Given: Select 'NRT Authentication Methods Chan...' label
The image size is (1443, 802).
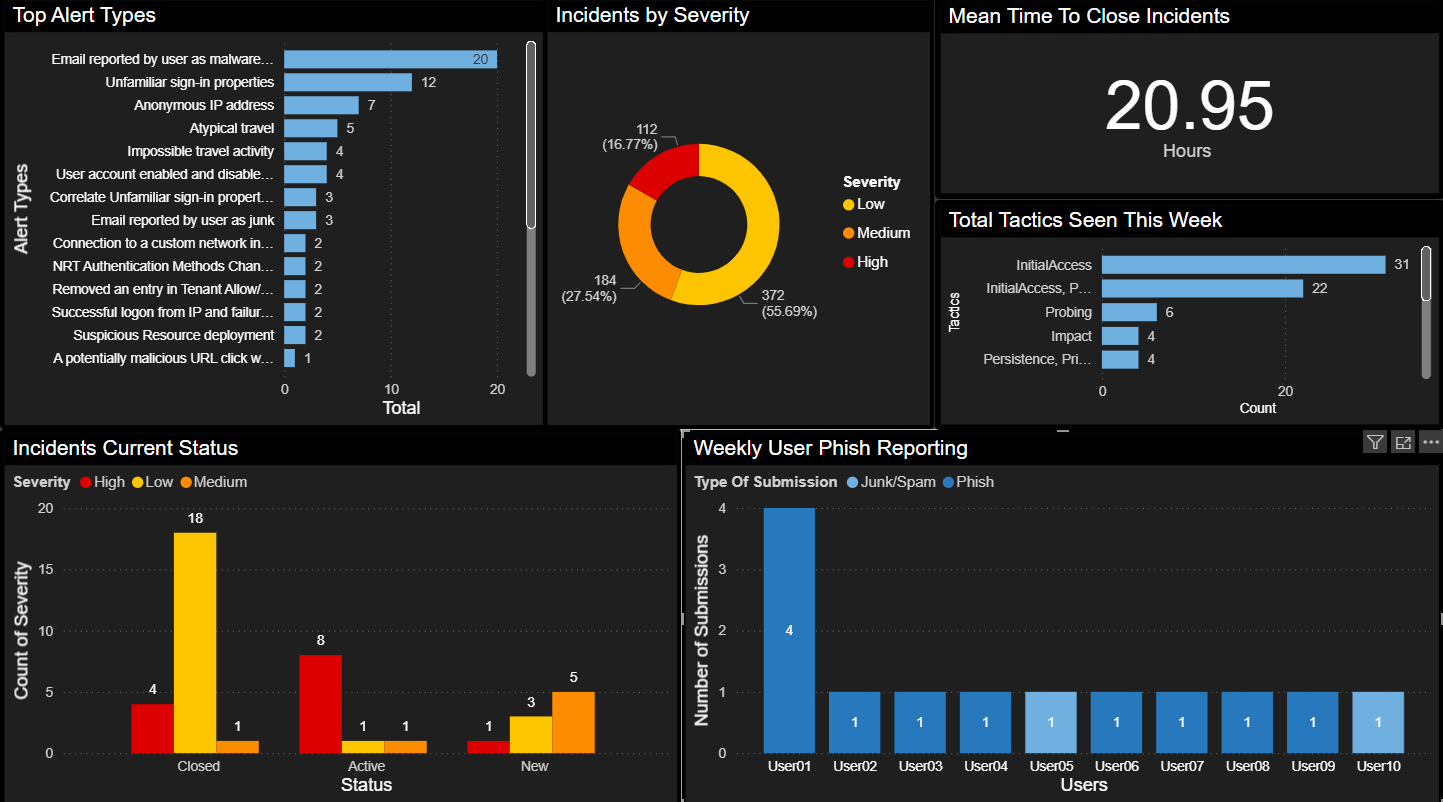Looking at the screenshot, I should [165, 266].
